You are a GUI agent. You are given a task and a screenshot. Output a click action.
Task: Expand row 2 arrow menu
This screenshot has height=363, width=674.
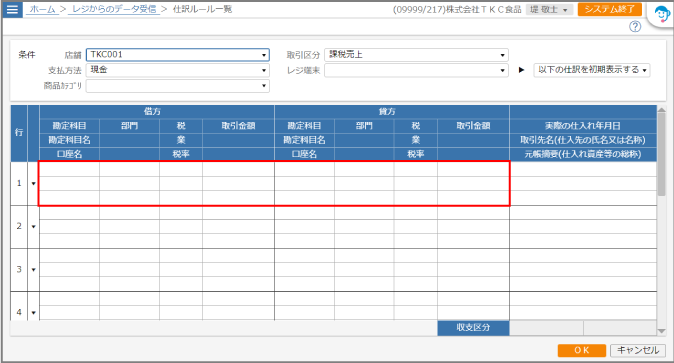[x=34, y=227]
